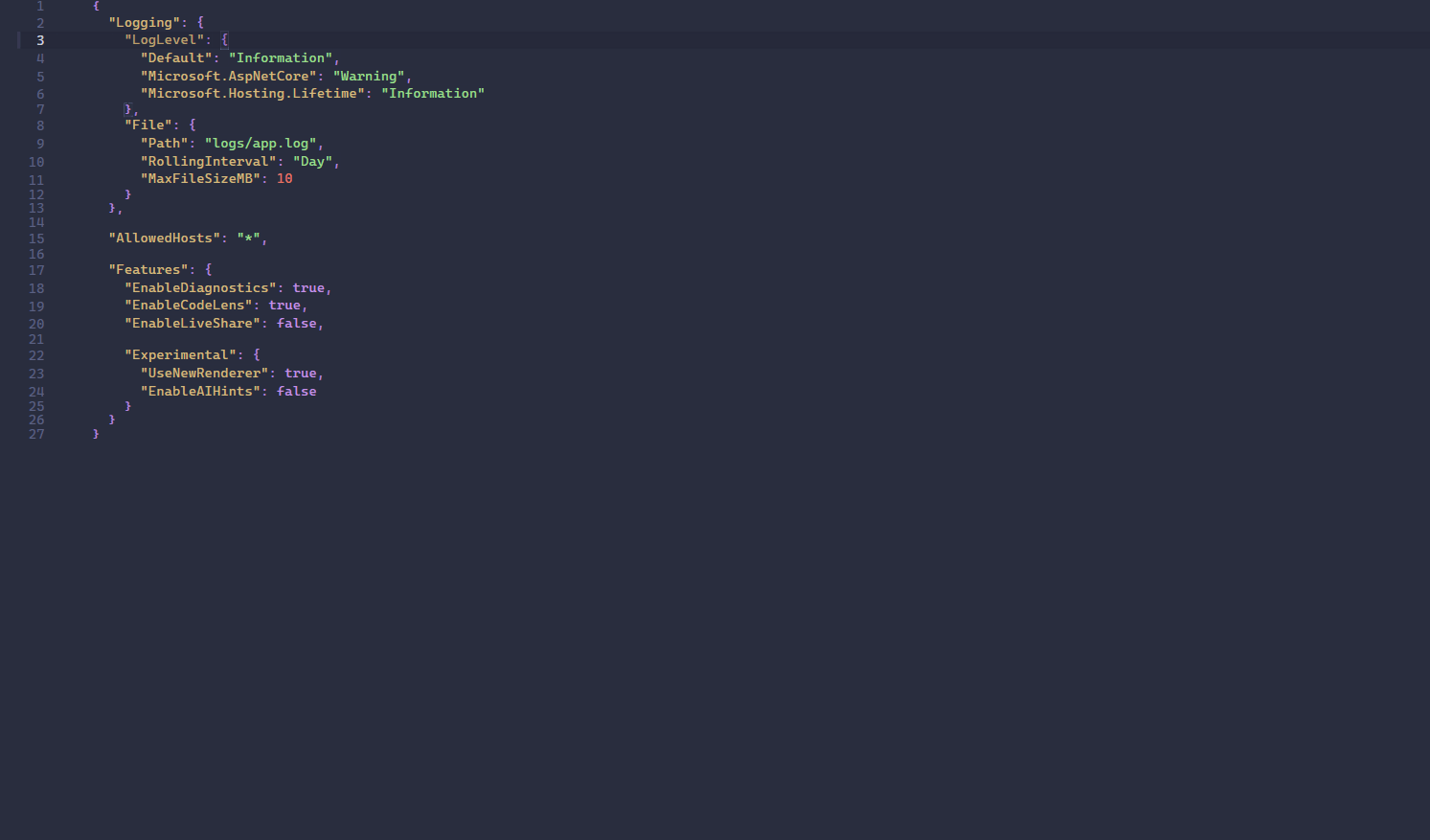Select the "logs/app.log" path value
Image resolution: width=1430 pixels, height=840 pixels.
coord(261,143)
